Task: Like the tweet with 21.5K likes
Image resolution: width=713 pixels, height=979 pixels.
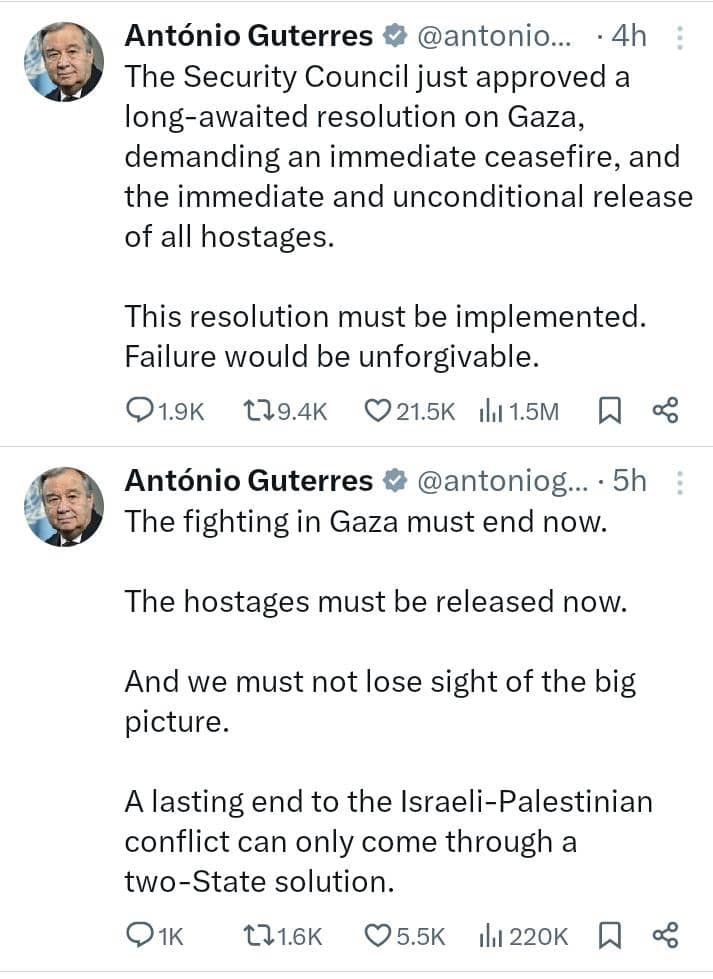Action: [377, 410]
